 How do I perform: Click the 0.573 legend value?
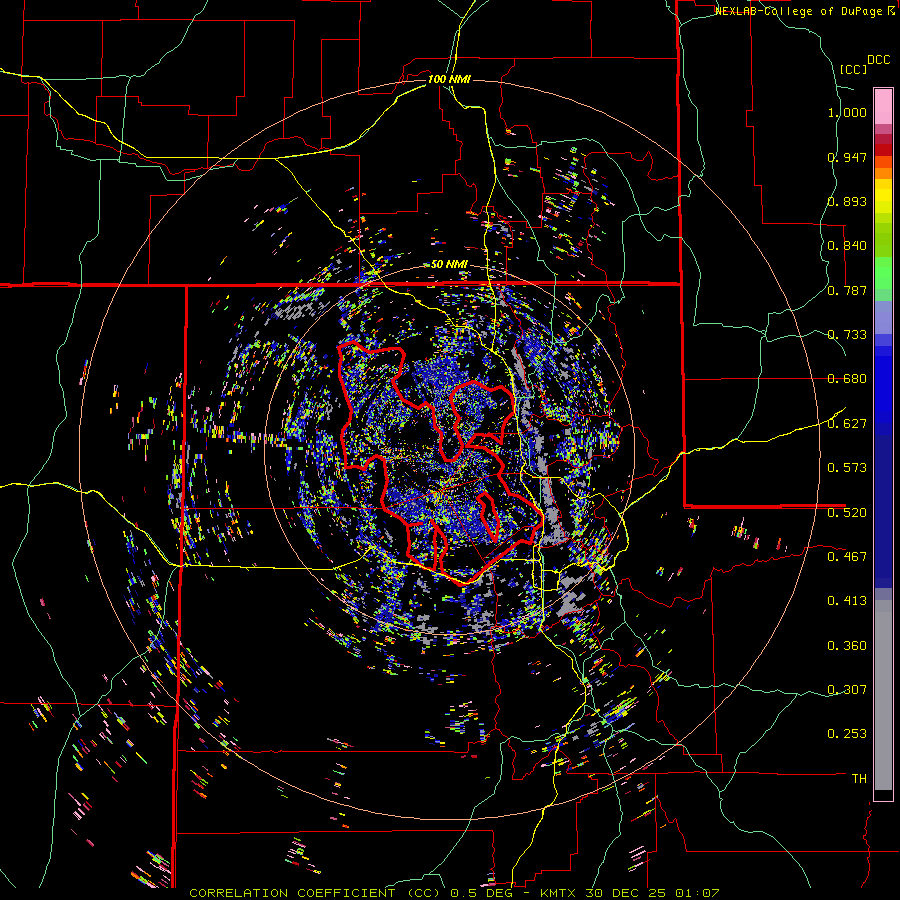point(847,468)
